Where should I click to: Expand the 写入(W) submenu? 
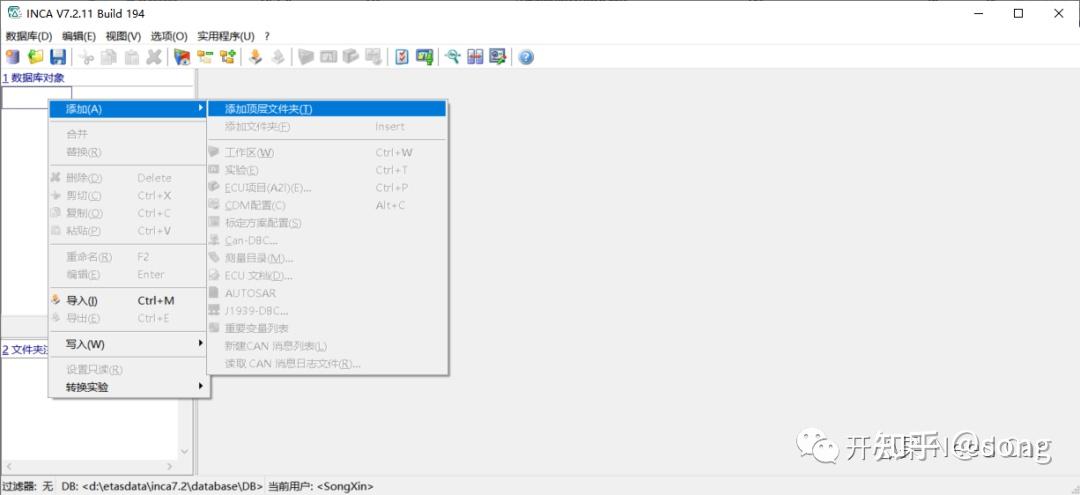tap(129, 344)
